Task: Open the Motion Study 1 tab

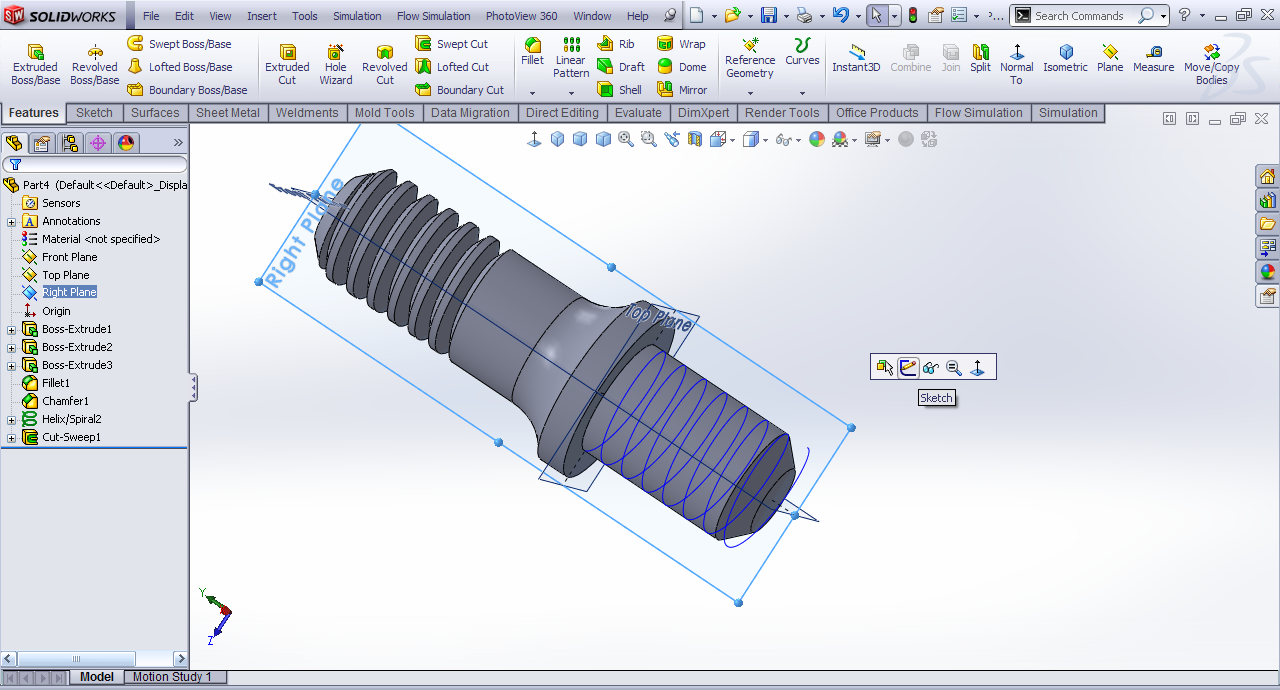Action: (x=172, y=677)
